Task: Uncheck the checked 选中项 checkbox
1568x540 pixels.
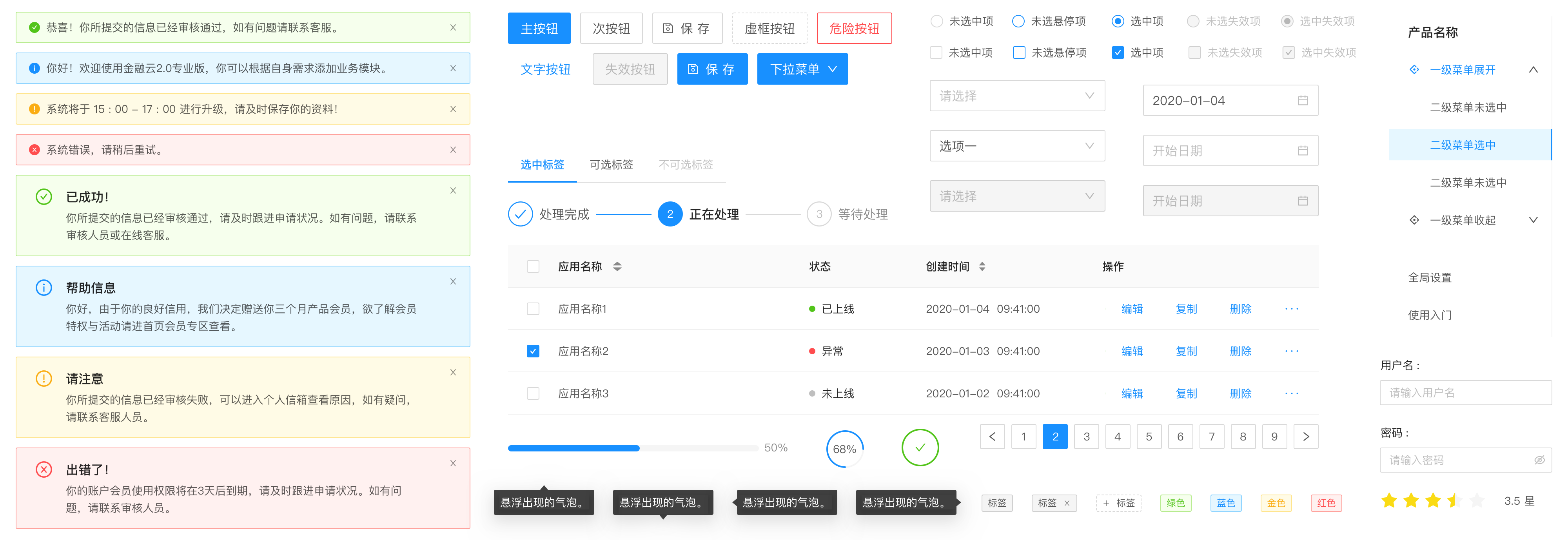Action: pos(1118,53)
